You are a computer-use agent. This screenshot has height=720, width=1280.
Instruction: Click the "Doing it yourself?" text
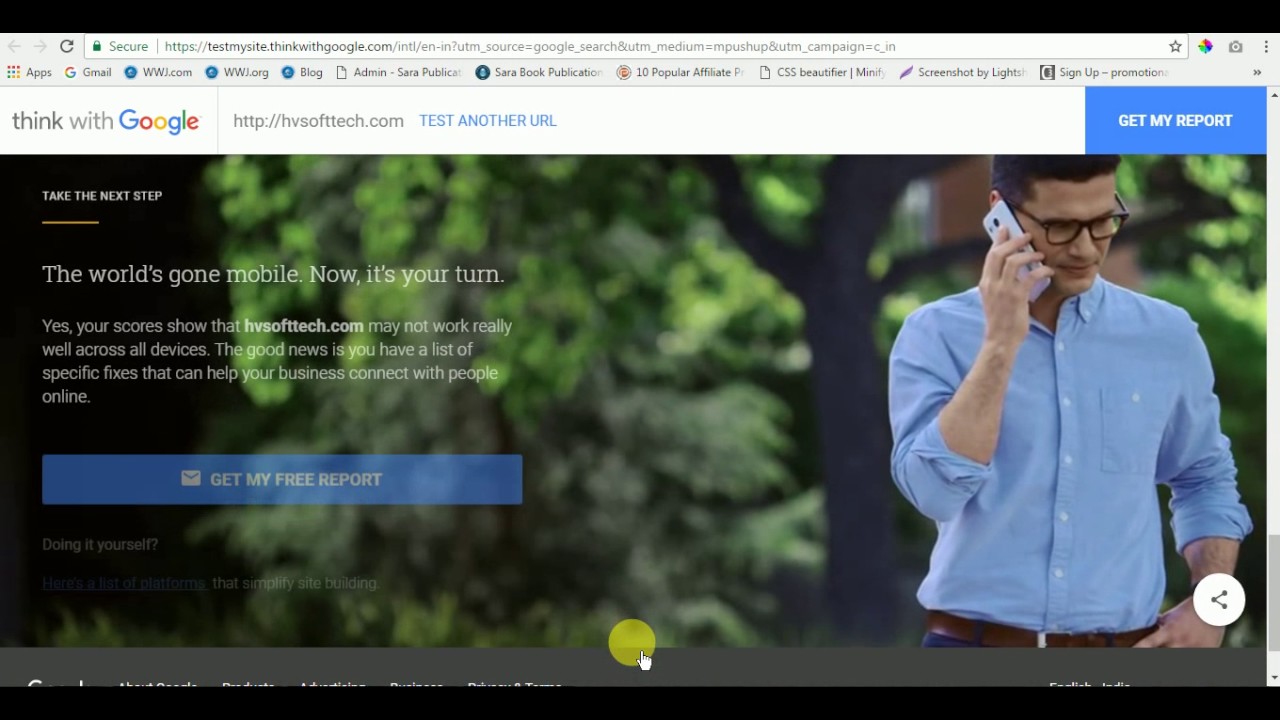(x=100, y=545)
